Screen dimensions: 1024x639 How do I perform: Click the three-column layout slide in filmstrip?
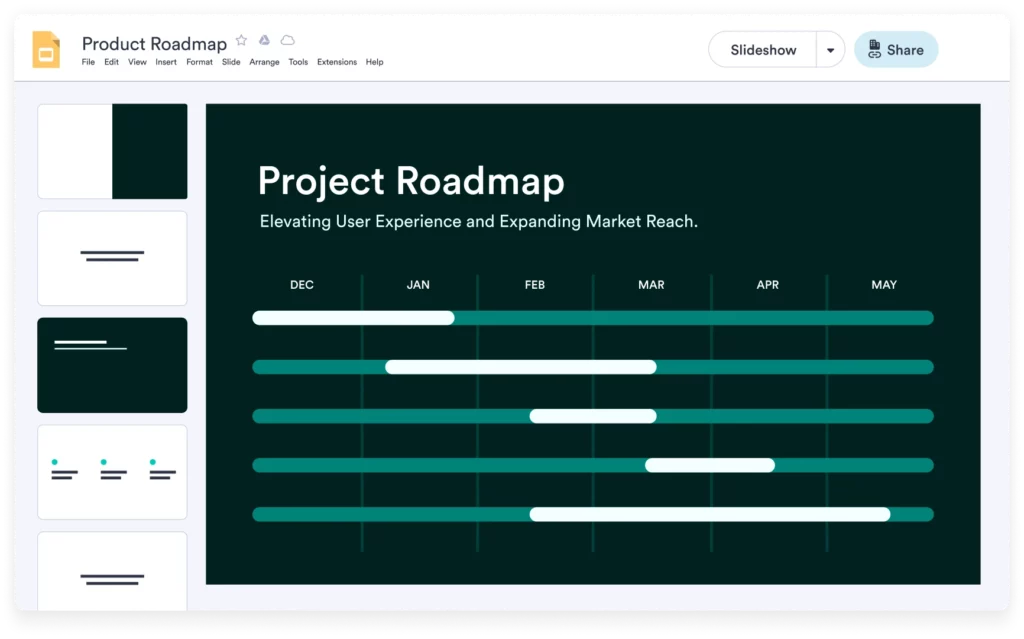112,471
